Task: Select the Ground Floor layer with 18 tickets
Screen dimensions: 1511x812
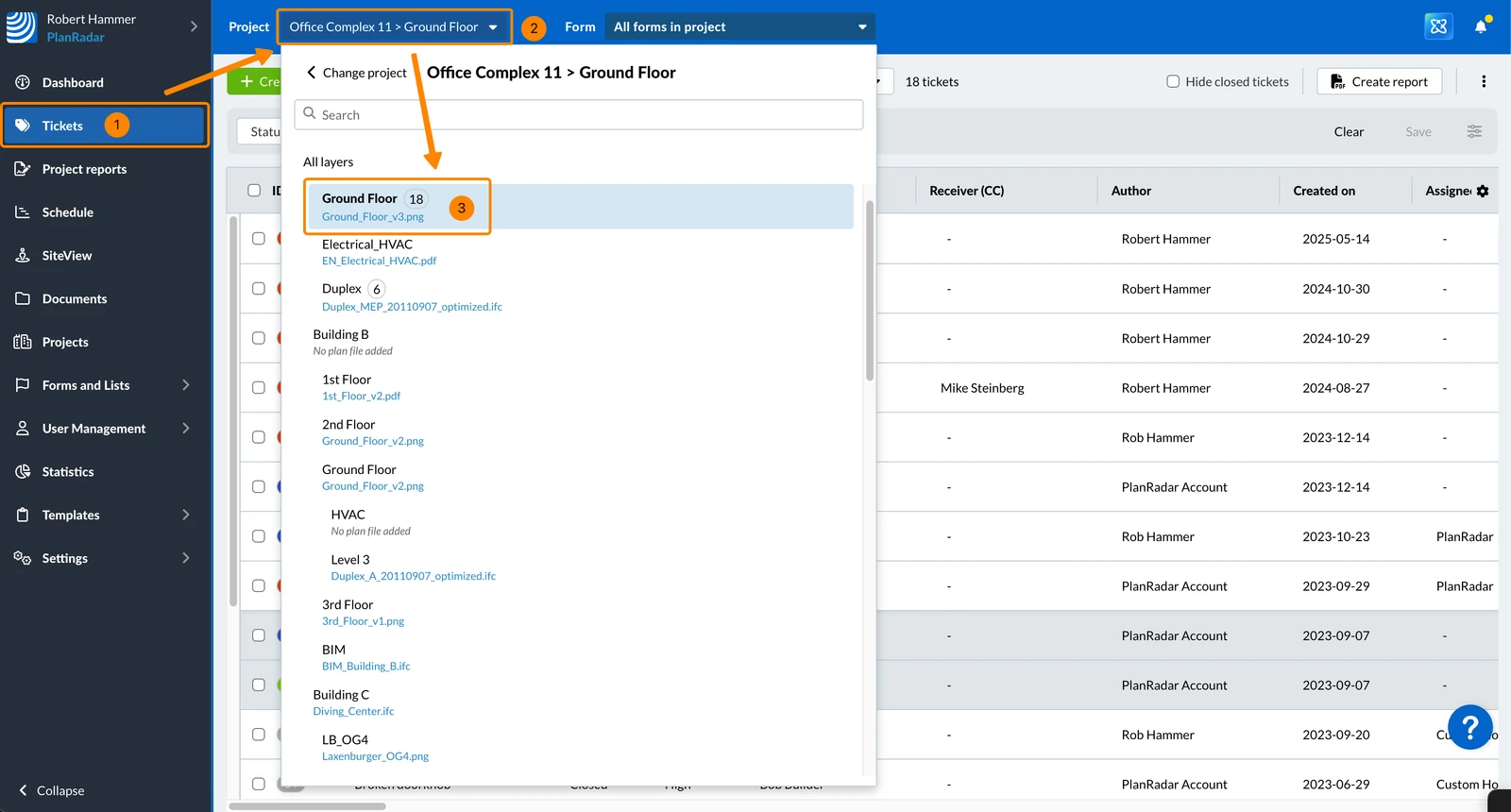Action: click(579, 207)
